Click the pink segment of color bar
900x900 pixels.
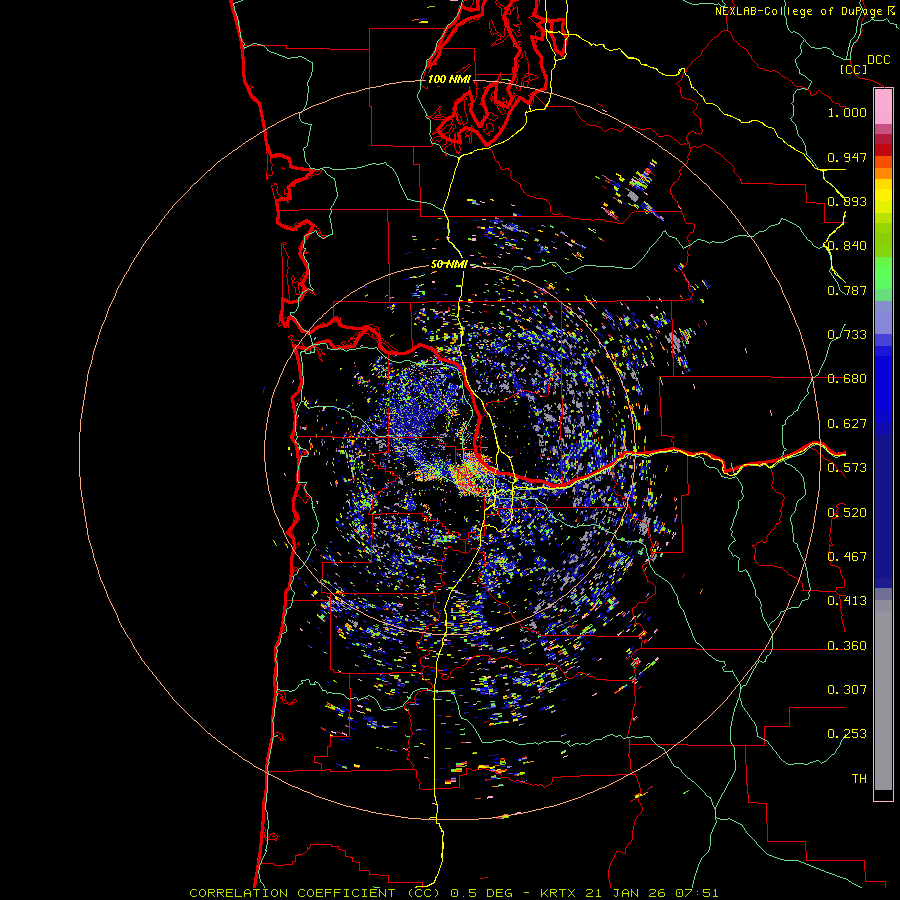(x=883, y=107)
